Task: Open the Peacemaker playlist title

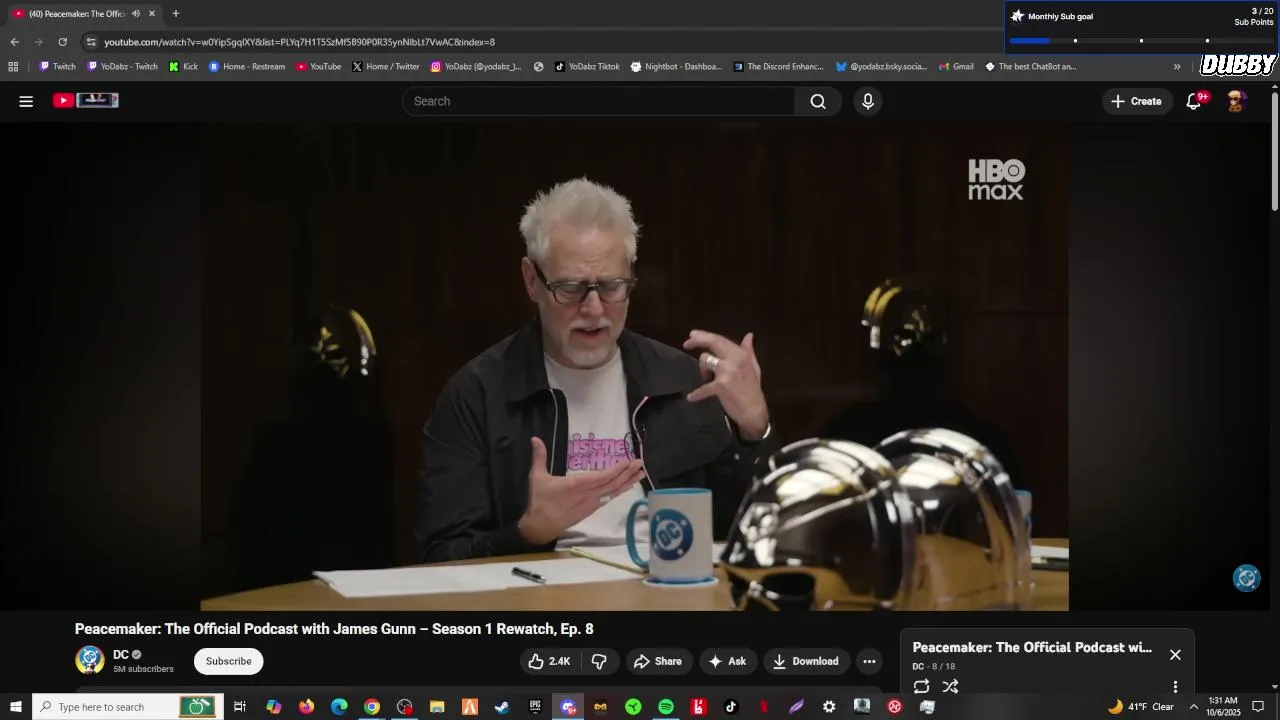Action: click(1032, 647)
